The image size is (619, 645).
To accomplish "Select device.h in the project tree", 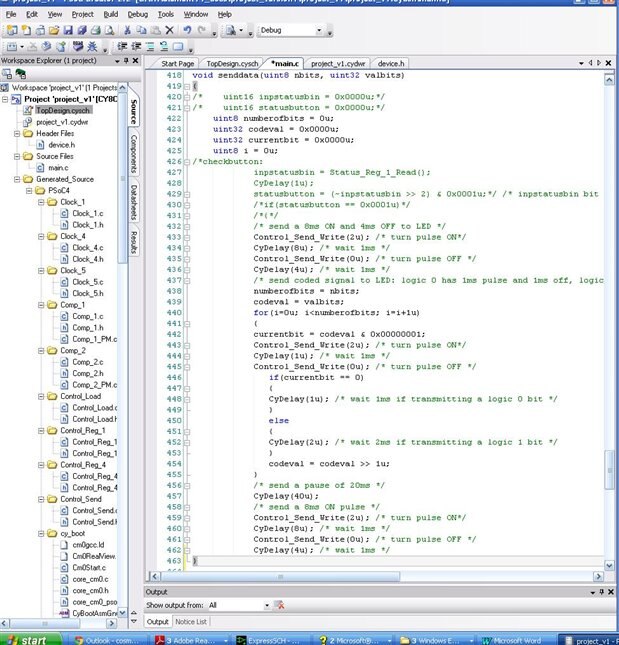I will pos(60,144).
